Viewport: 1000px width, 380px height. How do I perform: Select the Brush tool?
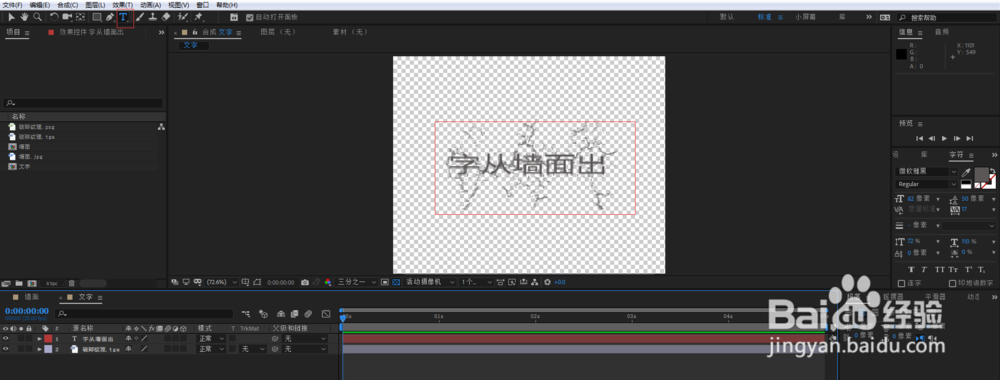point(140,17)
